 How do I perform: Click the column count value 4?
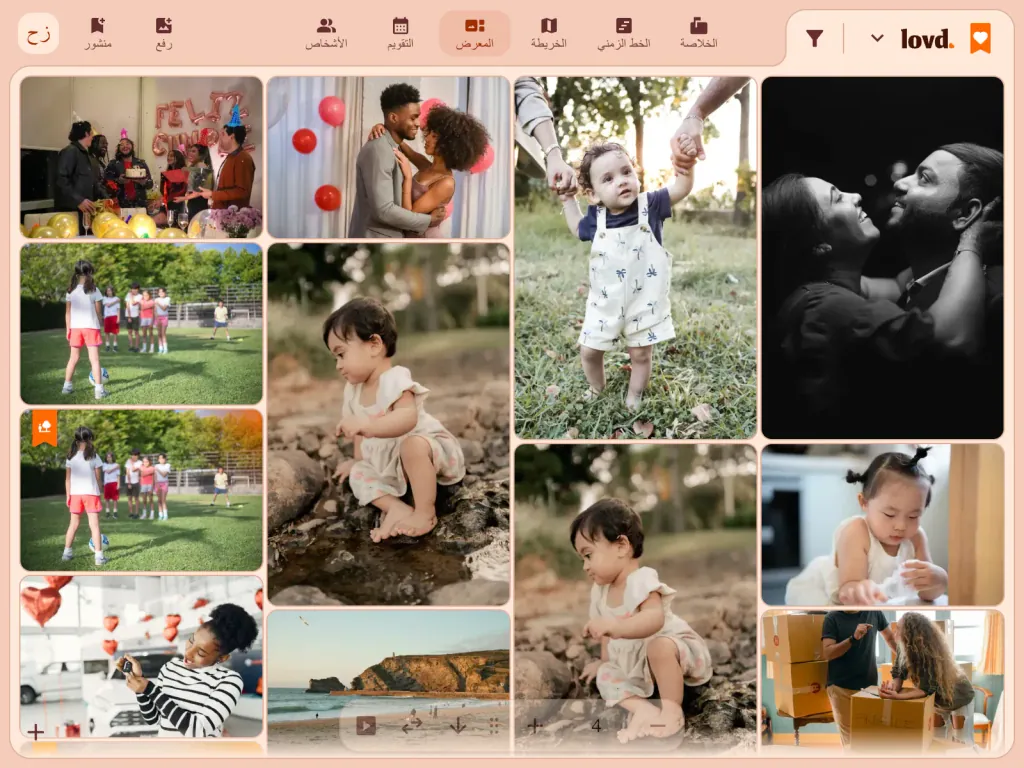point(596,726)
